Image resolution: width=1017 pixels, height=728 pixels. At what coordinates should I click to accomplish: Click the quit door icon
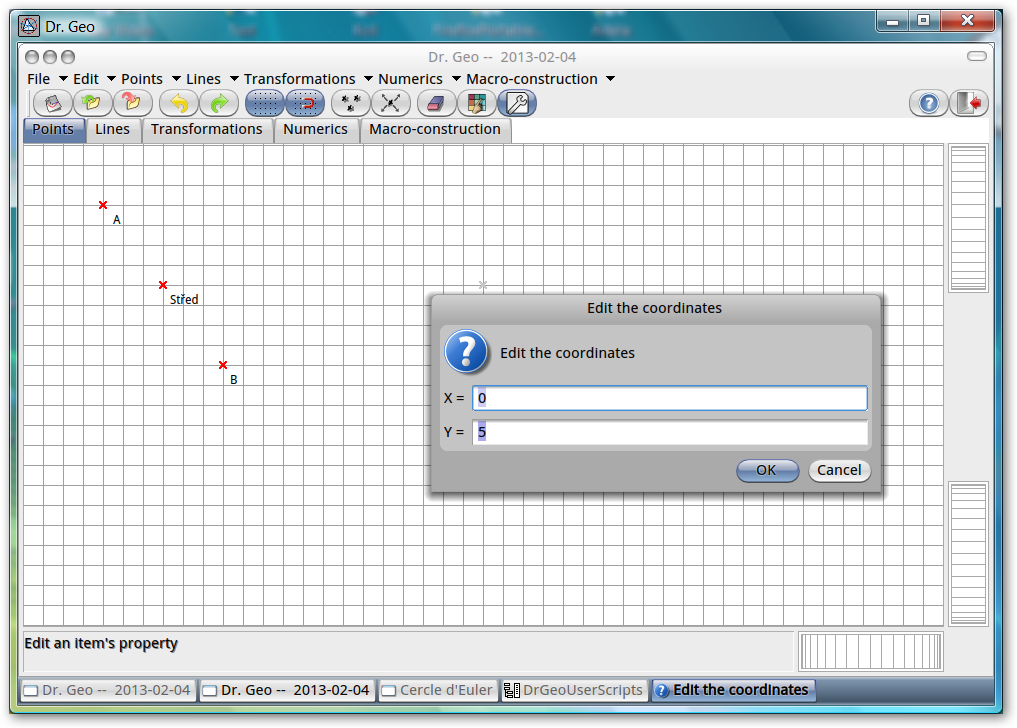point(969,103)
